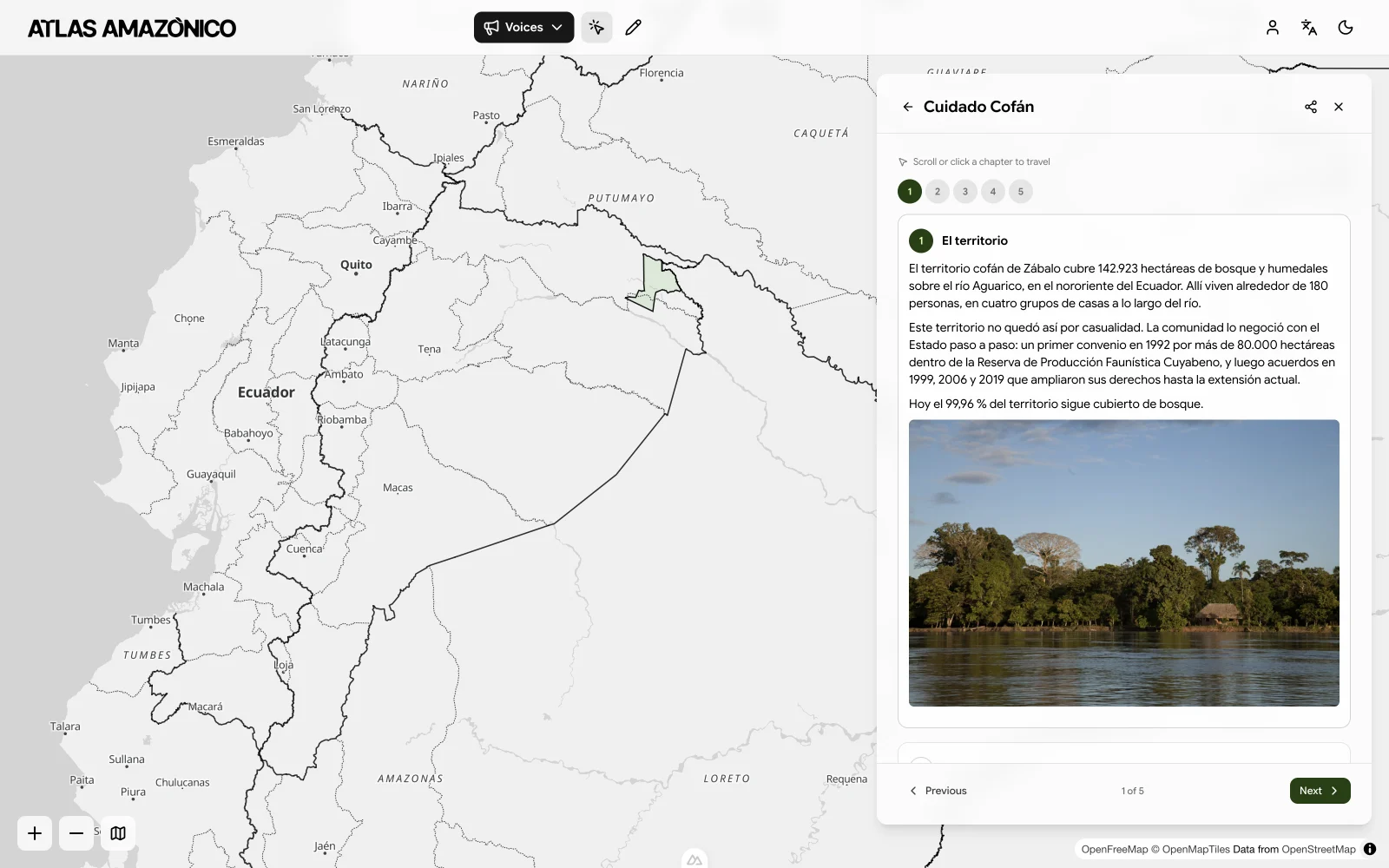Zoom out the map with minus

[76, 833]
